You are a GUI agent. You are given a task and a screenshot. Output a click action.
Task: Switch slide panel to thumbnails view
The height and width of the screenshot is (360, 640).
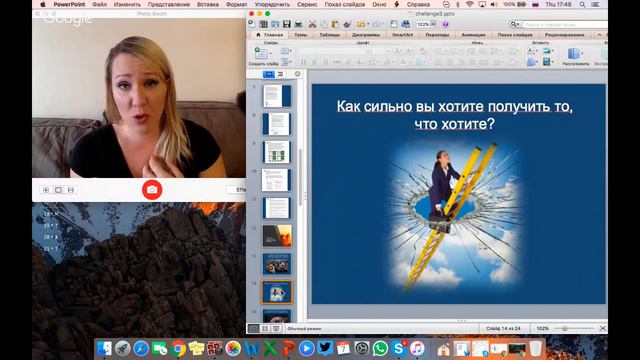coord(269,74)
